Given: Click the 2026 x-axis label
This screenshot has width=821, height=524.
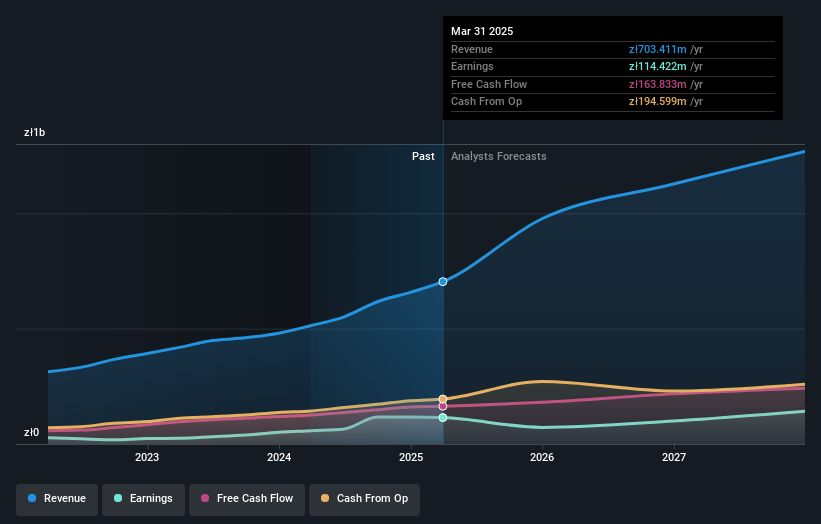Looking at the screenshot, I should [x=542, y=457].
